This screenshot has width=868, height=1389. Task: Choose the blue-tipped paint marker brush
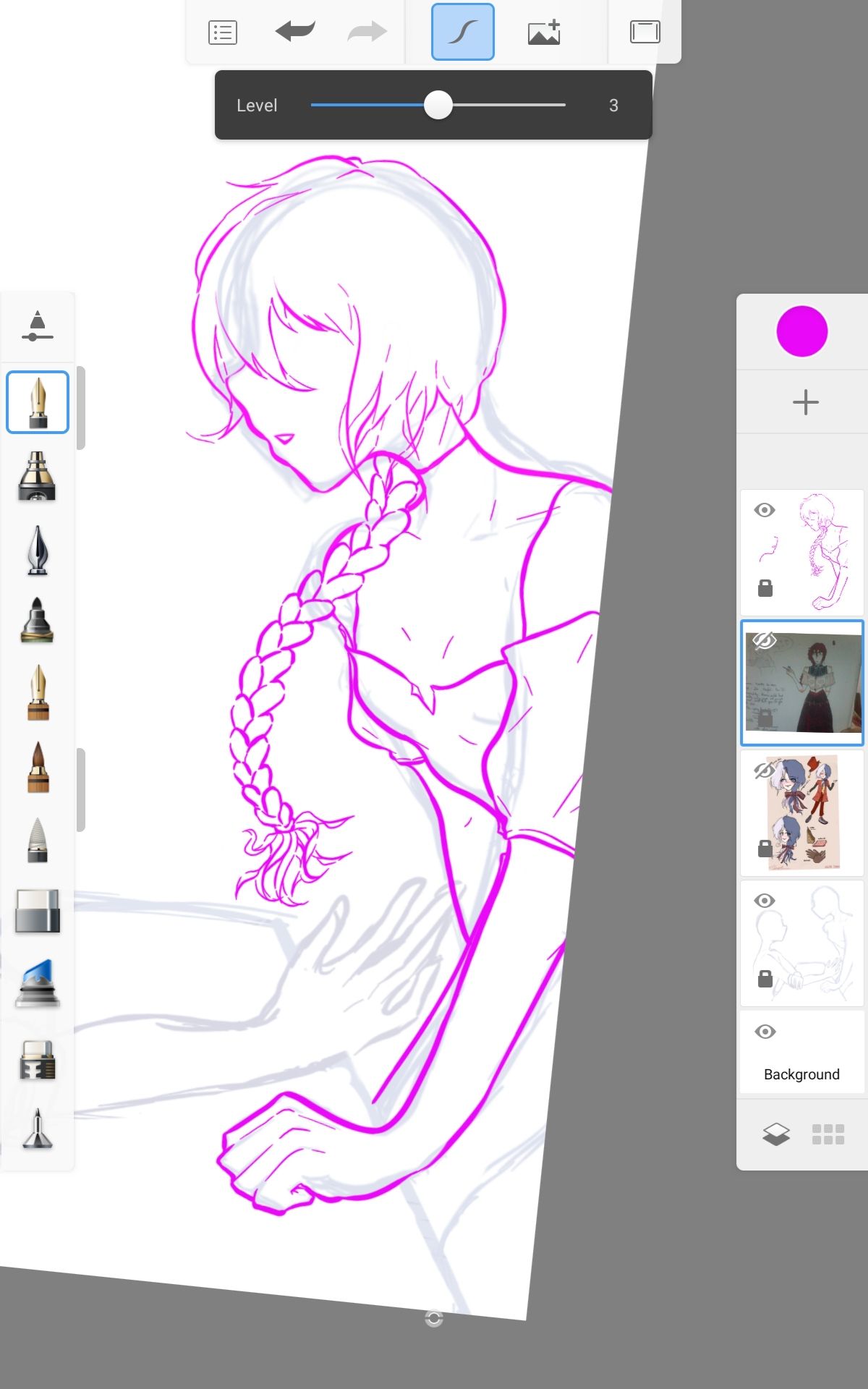38,984
